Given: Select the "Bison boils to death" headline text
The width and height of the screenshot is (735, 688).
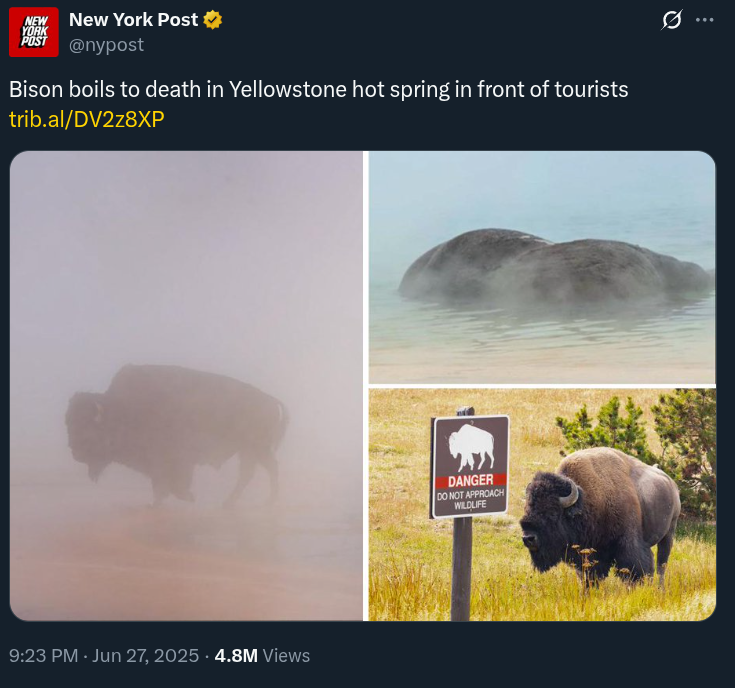Looking at the screenshot, I should 318,89.
